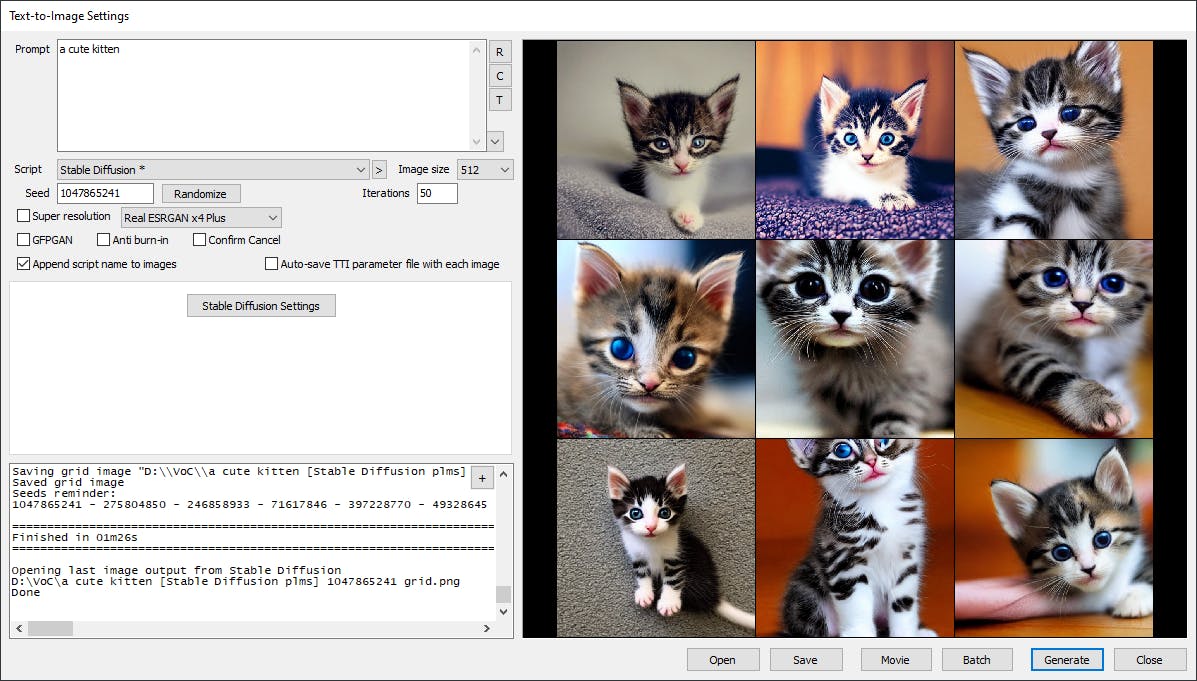The height and width of the screenshot is (681, 1197).
Task: Click the log panel horizontal scroll right arrow
Action: pos(486,628)
